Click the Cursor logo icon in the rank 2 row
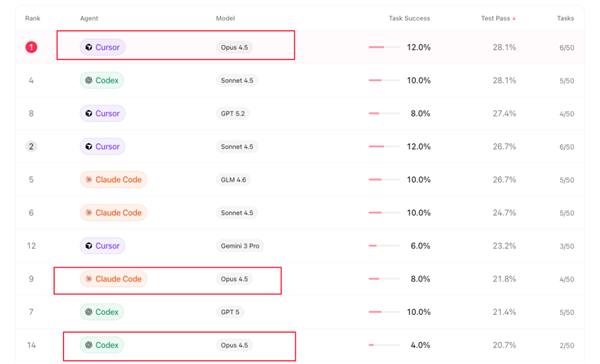The height and width of the screenshot is (364, 600). (89, 147)
